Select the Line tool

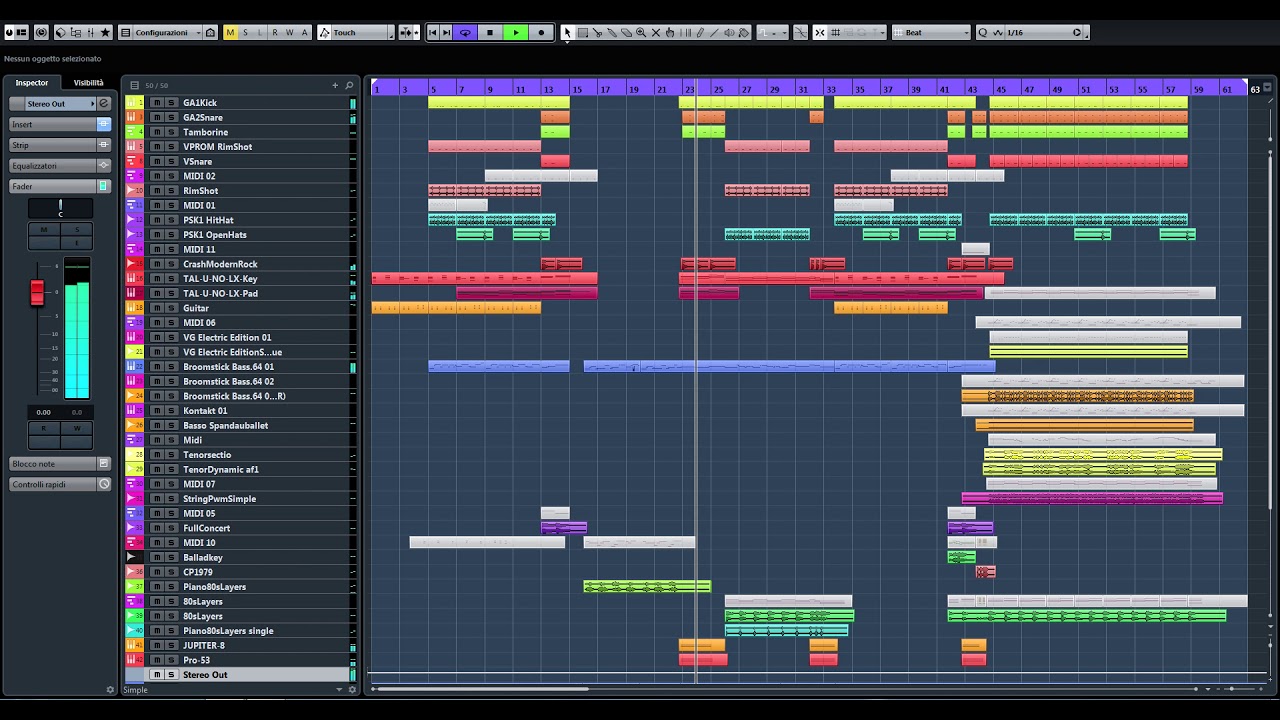(714, 33)
